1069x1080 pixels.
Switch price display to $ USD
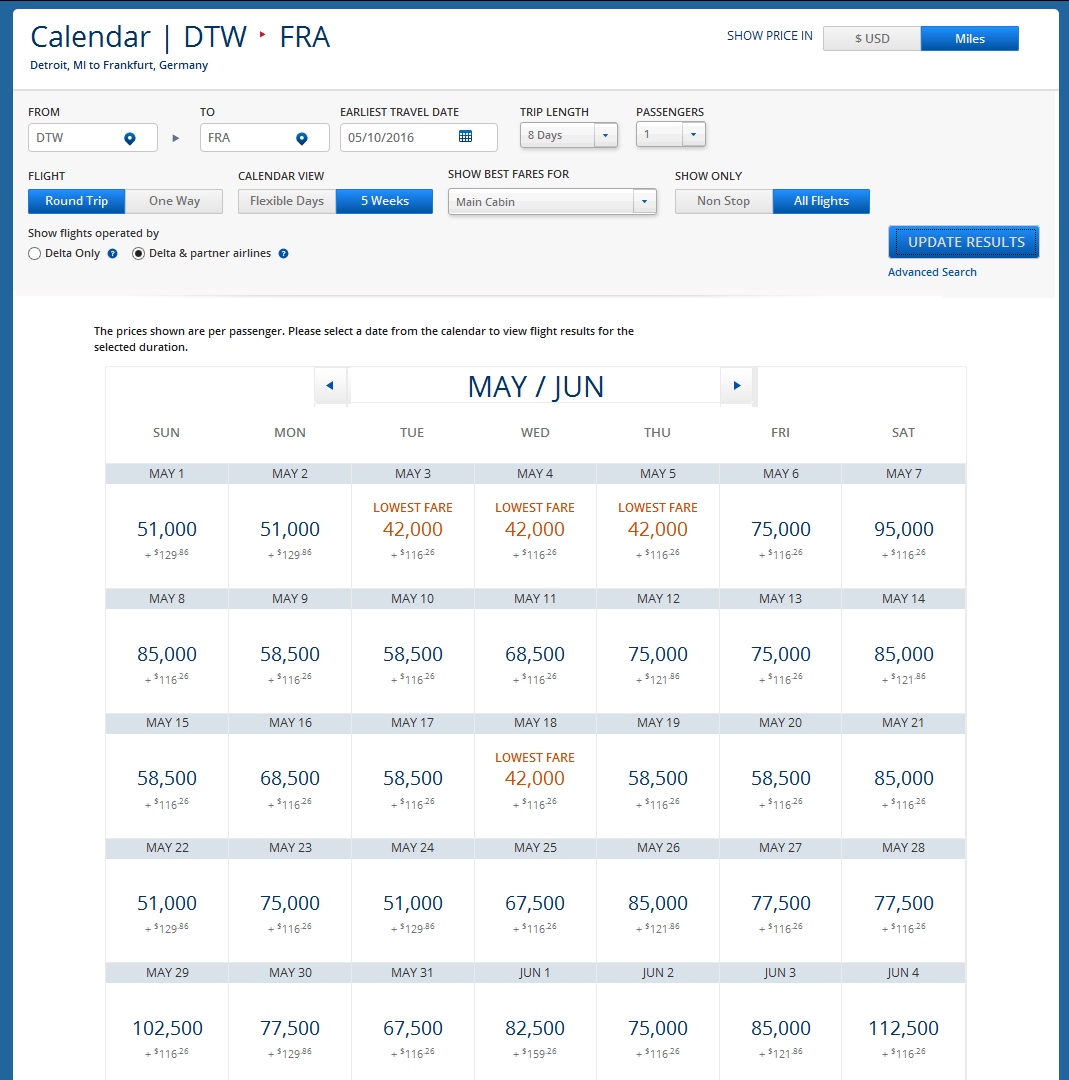click(x=871, y=39)
